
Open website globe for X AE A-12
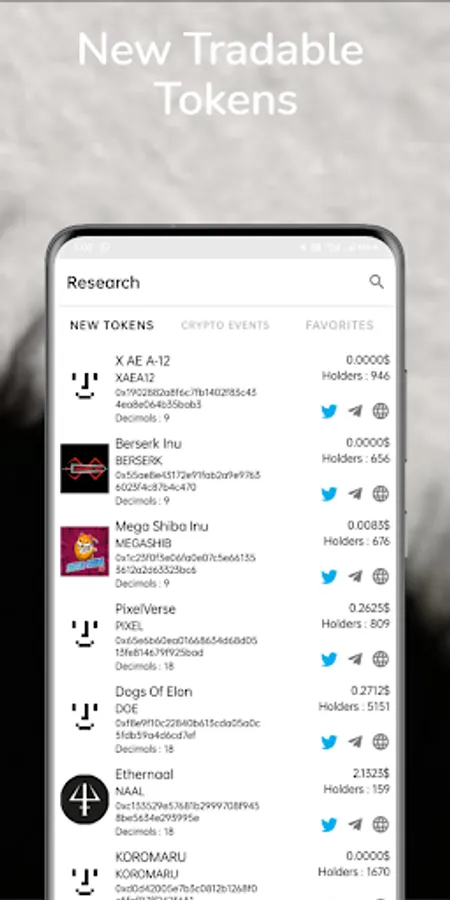click(381, 411)
